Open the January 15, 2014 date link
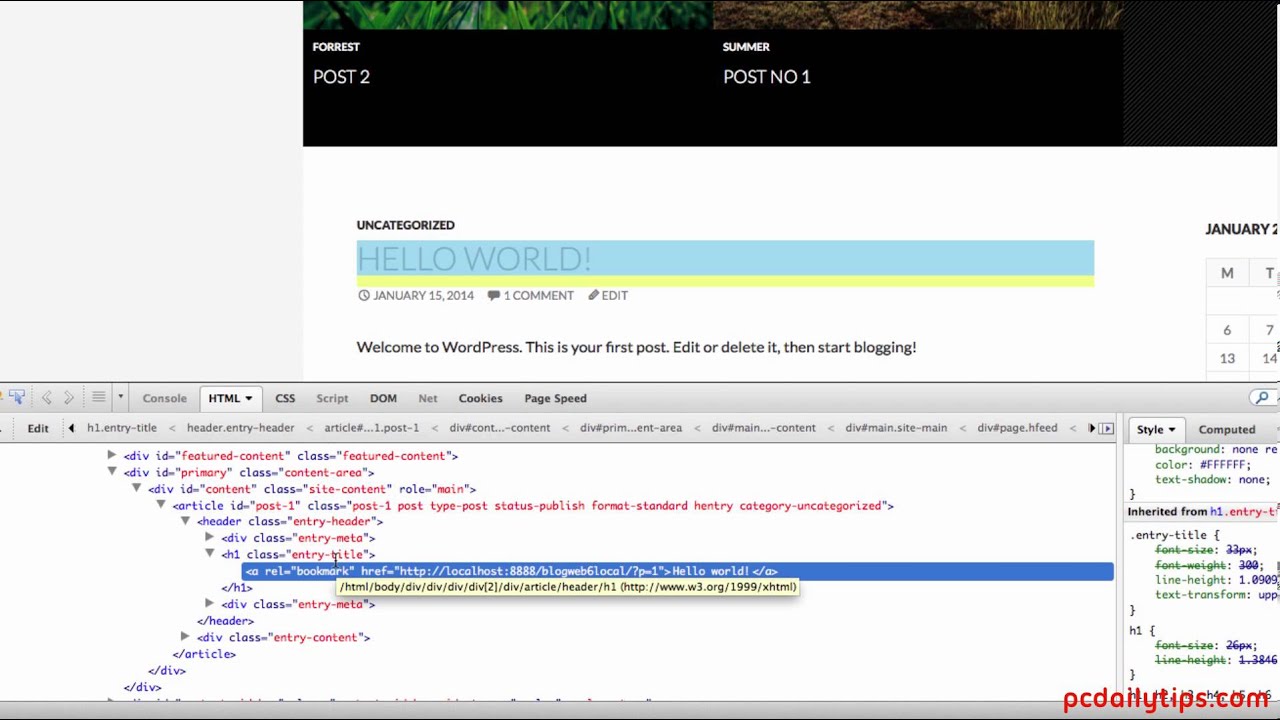The width and height of the screenshot is (1280, 720). tap(423, 295)
